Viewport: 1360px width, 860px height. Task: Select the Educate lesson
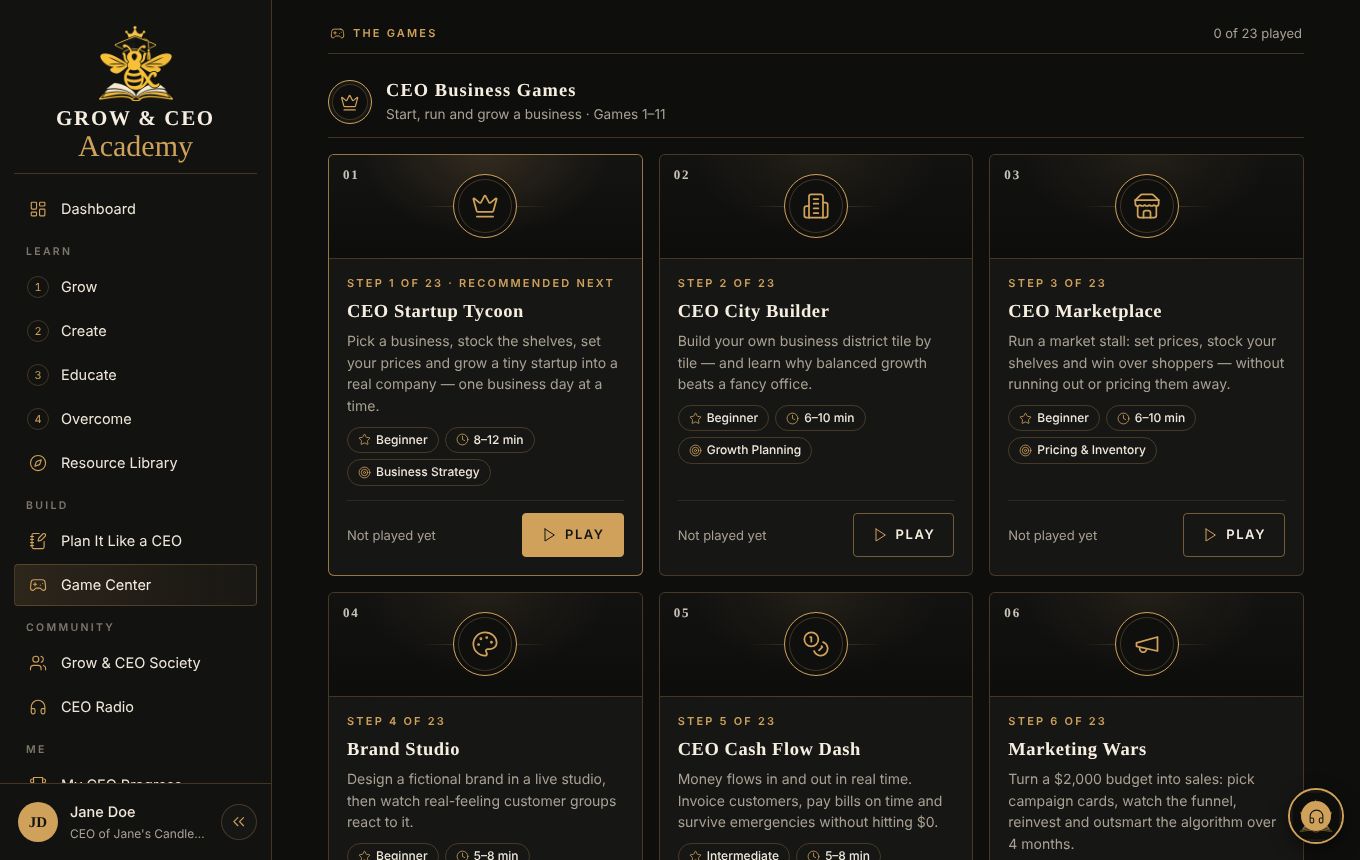(x=135, y=375)
